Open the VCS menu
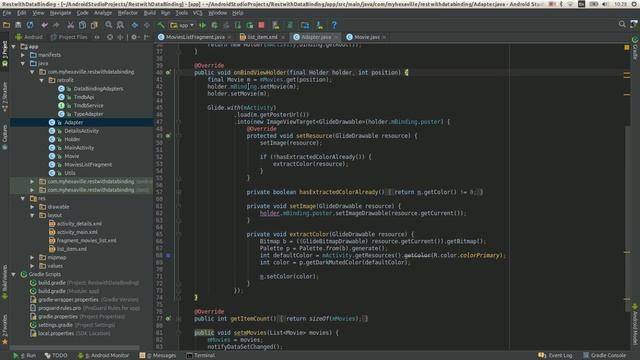Viewport: 640px width, 360px height. 198,13
